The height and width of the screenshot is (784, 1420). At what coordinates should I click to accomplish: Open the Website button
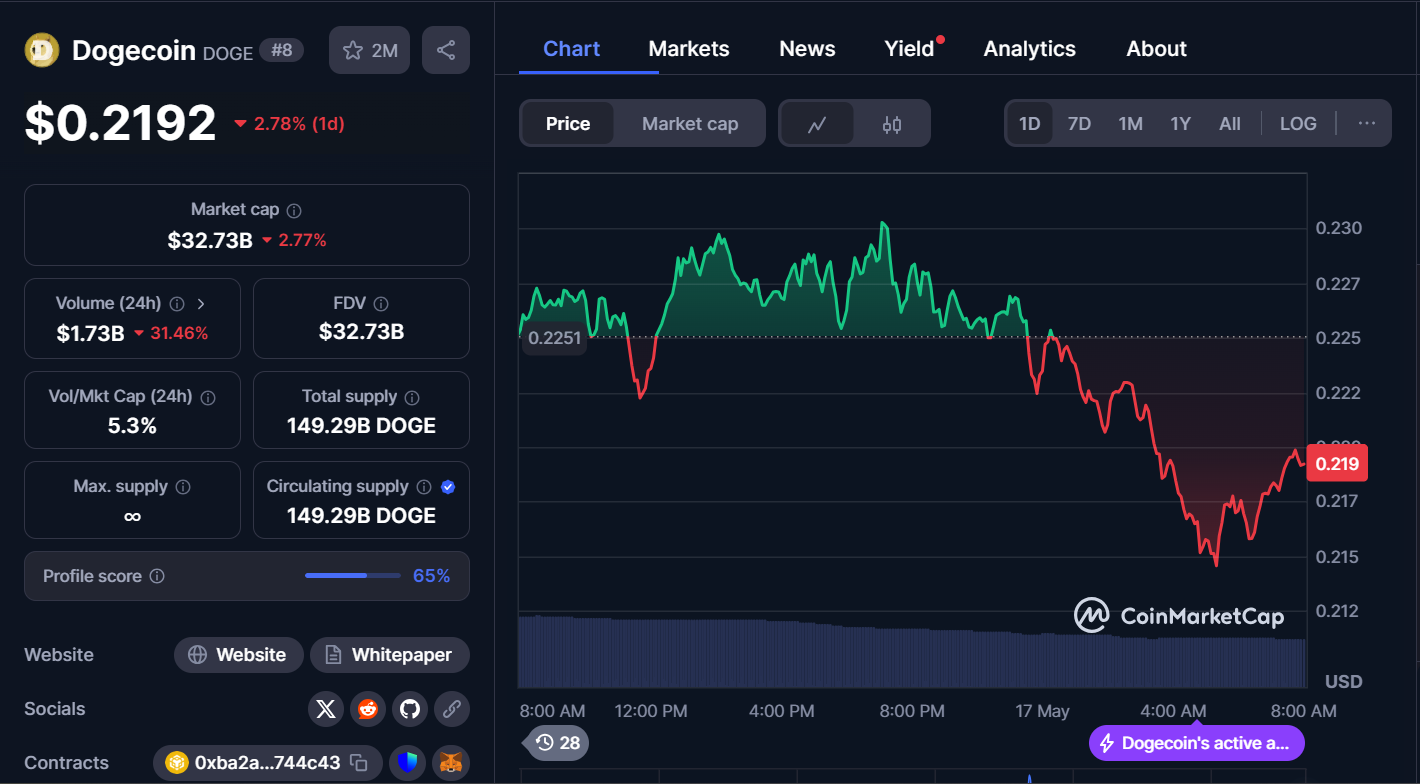click(x=239, y=655)
